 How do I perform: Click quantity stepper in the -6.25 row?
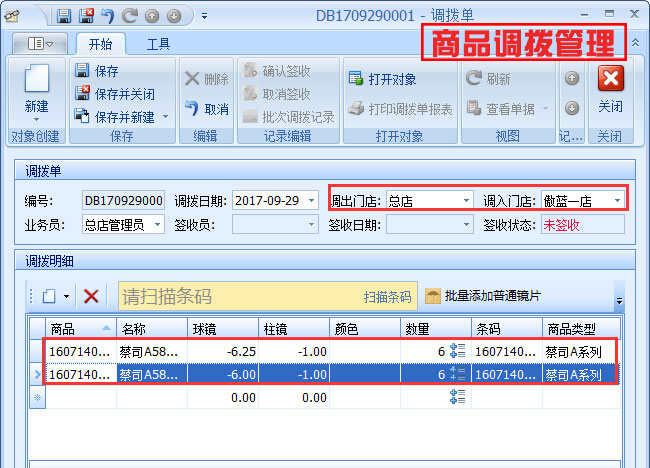click(x=458, y=351)
